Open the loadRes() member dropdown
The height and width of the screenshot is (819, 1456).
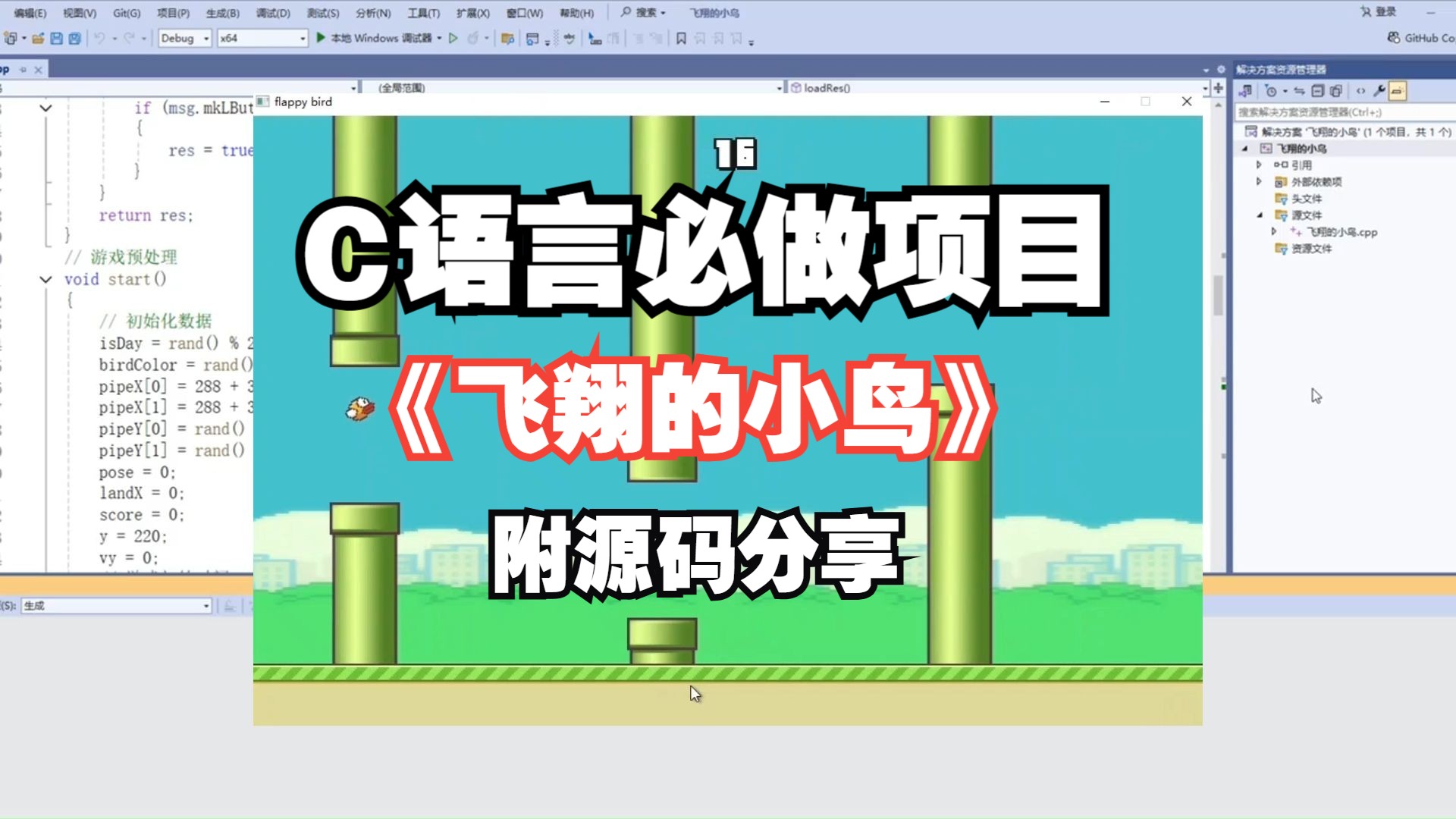click(999, 88)
